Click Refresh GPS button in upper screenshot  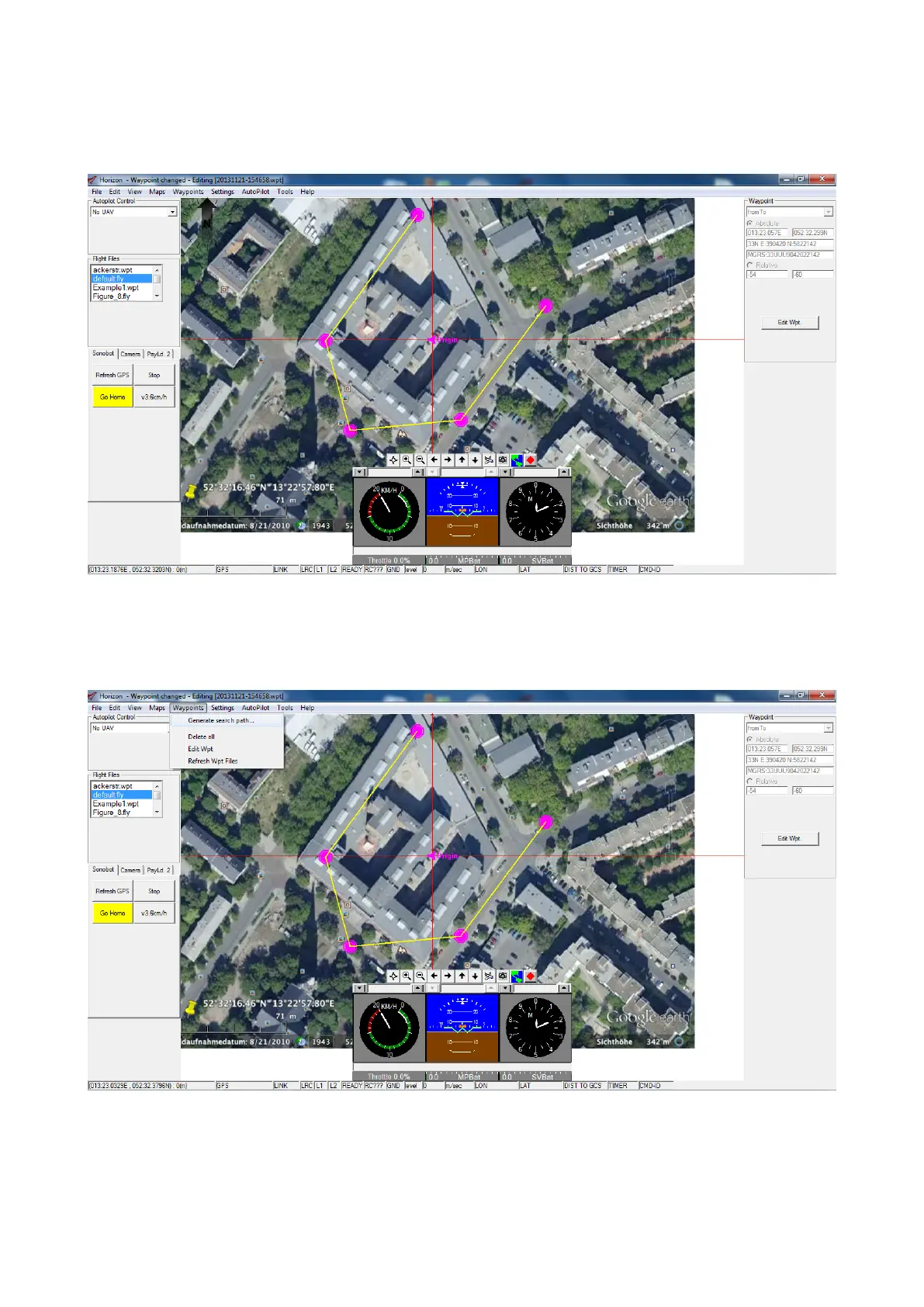click(x=112, y=375)
